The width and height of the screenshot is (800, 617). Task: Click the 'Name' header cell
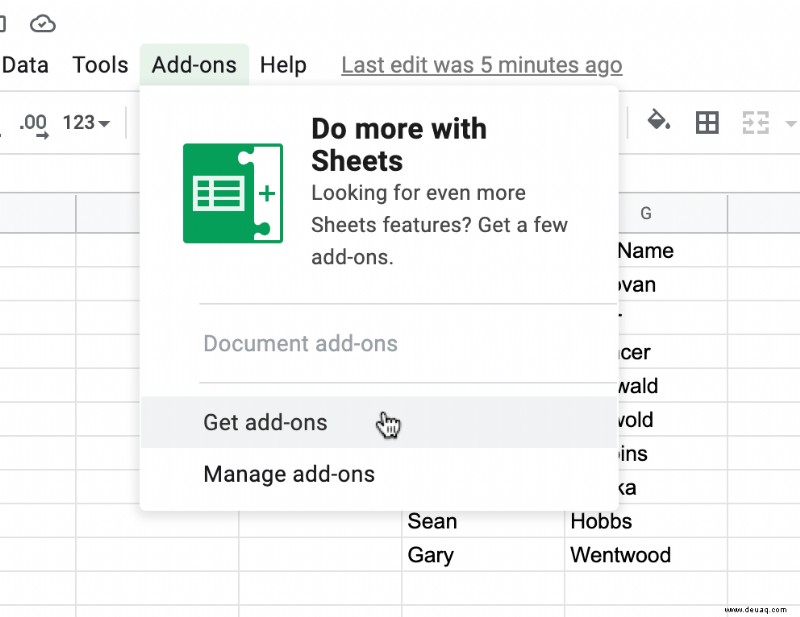coord(672,250)
